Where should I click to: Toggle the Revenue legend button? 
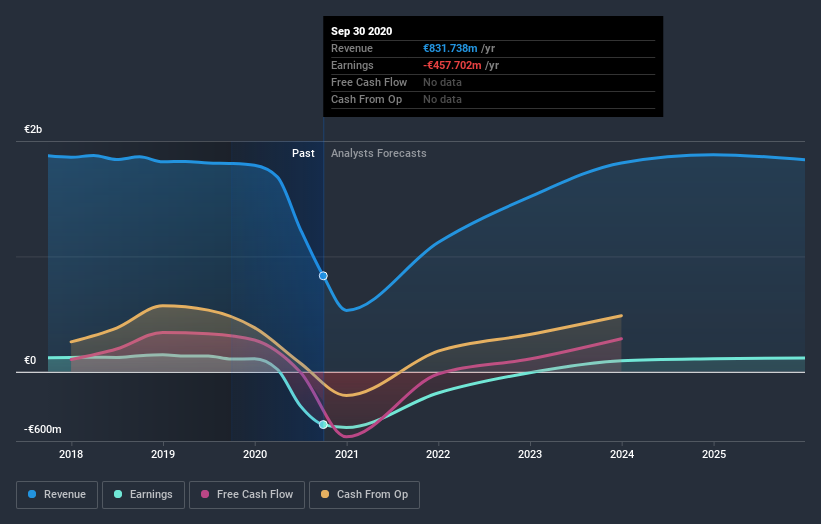pos(57,495)
